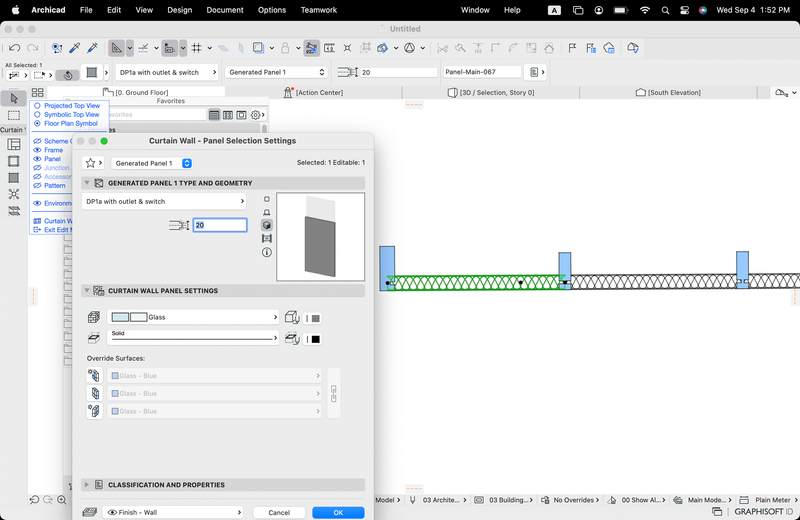800x520 pixels.
Task: Expand the Classification and Properties section
Action: click(x=87, y=485)
